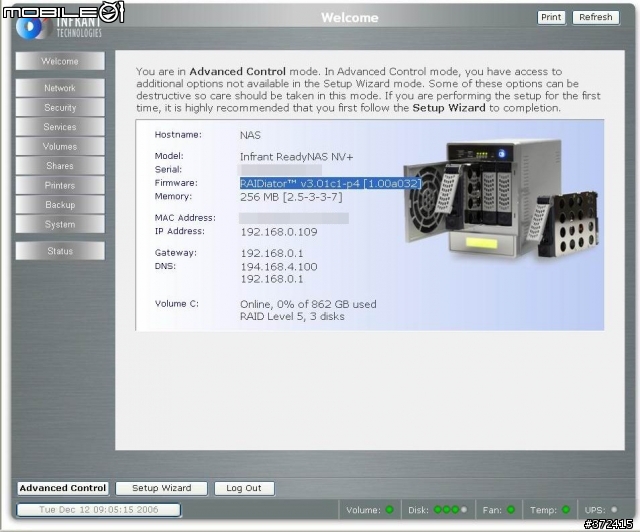This screenshot has height=532, width=640.
Task: Click the Print button
Action: pos(551,17)
